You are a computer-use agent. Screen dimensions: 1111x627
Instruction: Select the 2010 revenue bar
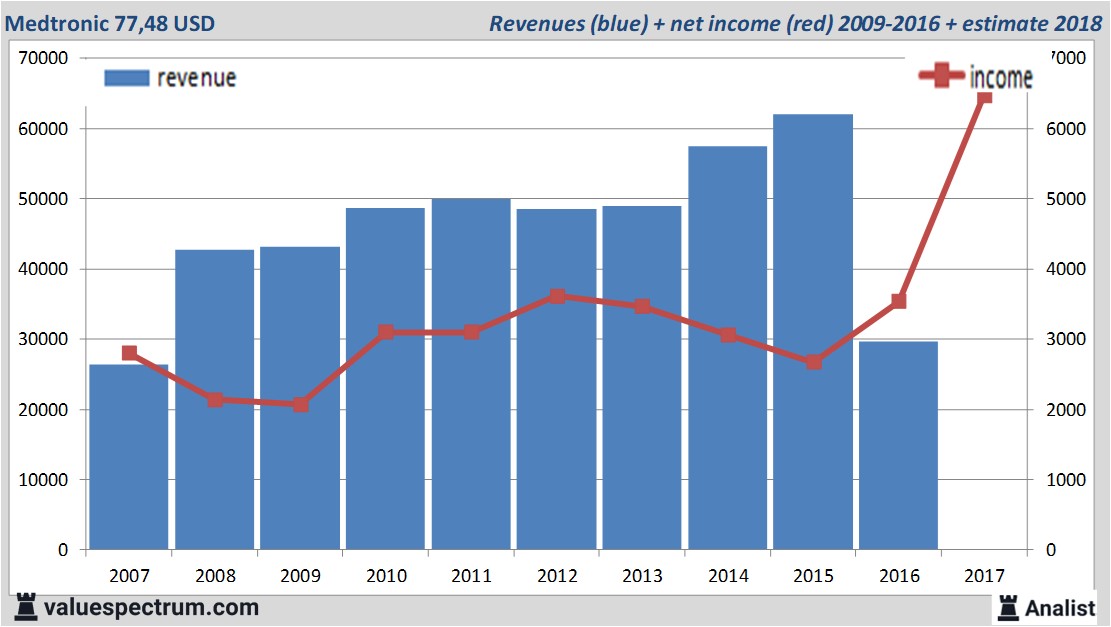pos(385,378)
